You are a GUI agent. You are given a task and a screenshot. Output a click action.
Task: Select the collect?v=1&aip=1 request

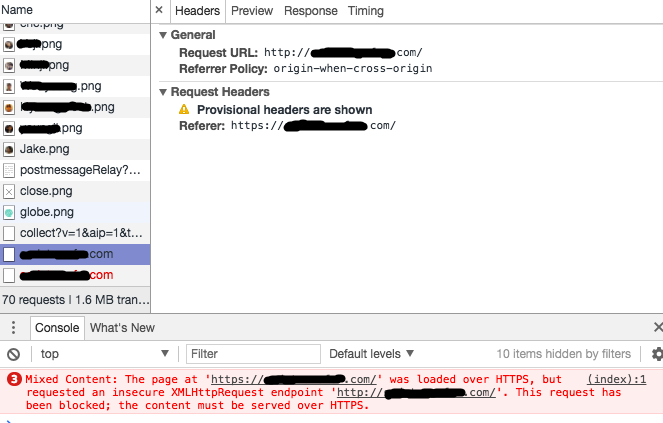(75, 233)
